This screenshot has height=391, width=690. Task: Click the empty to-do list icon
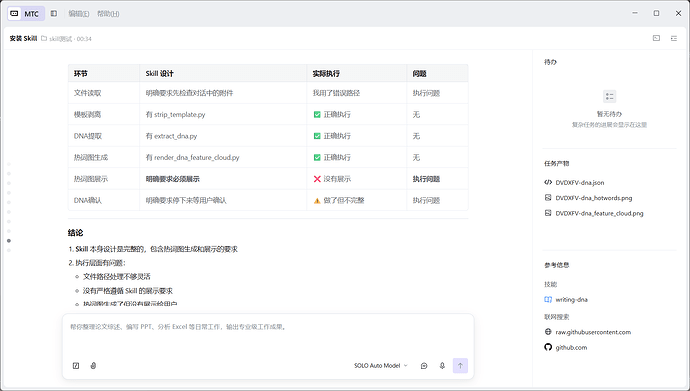tap(609, 96)
